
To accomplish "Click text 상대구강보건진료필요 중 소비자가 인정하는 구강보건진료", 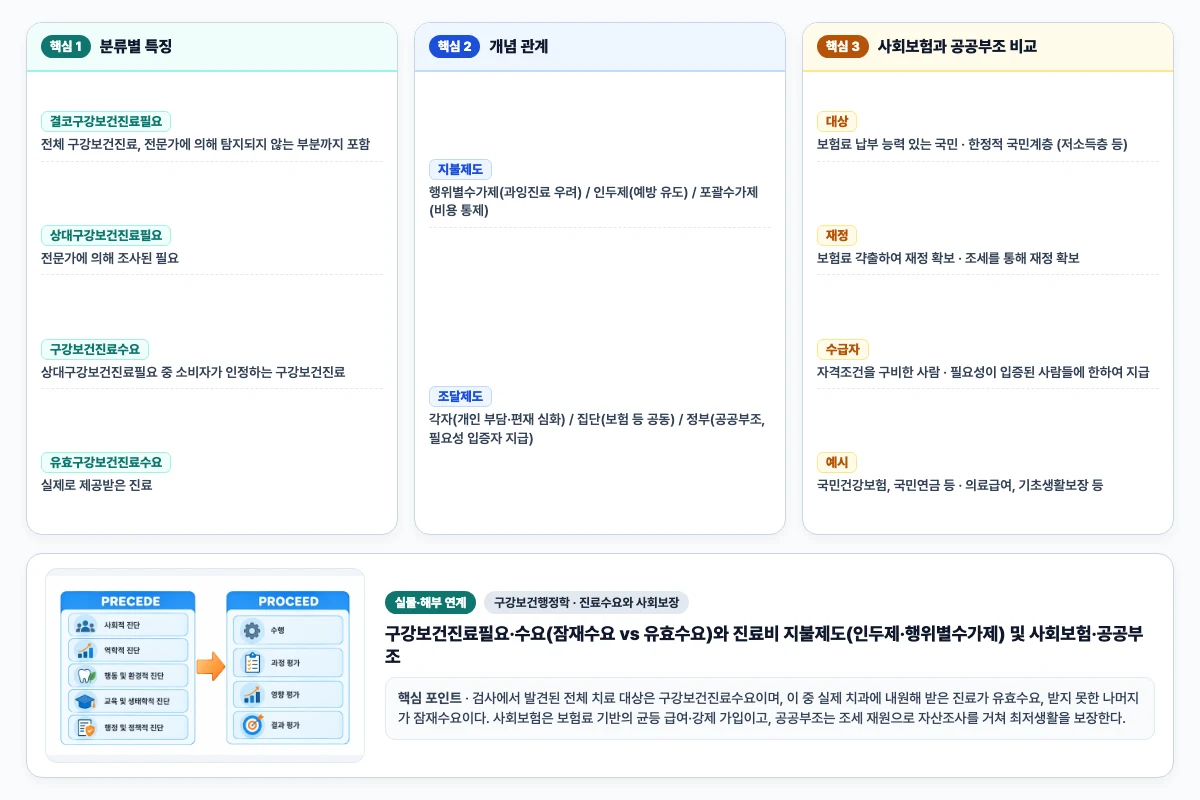I will click(193, 372).
